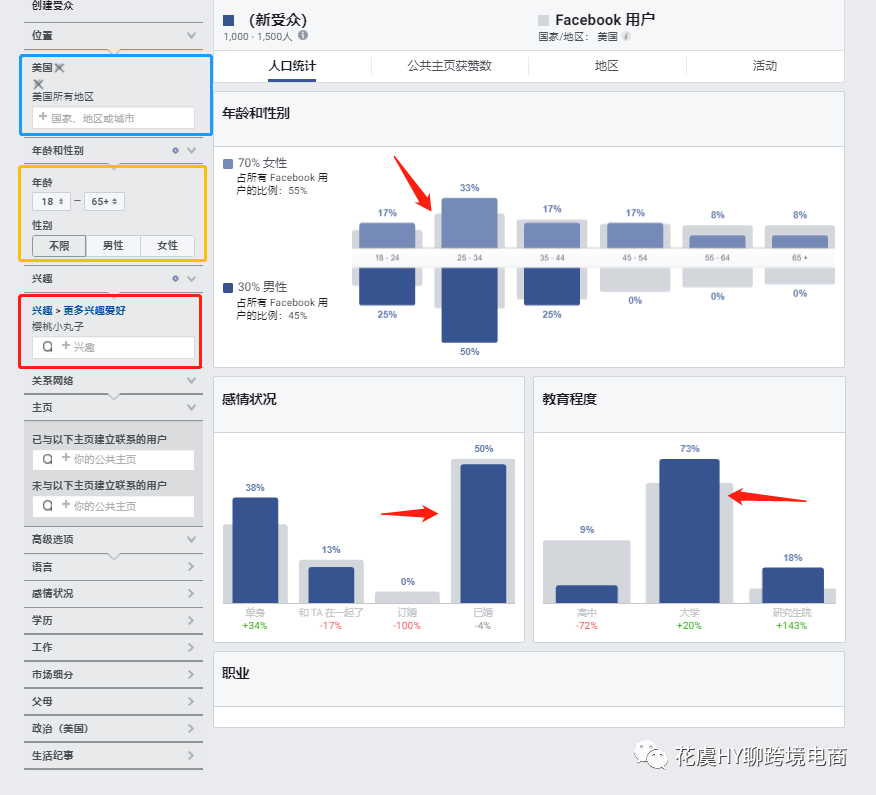Switch to 公共主页获赞数 tab
Screen dimensions: 876x795
pos(449,66)
